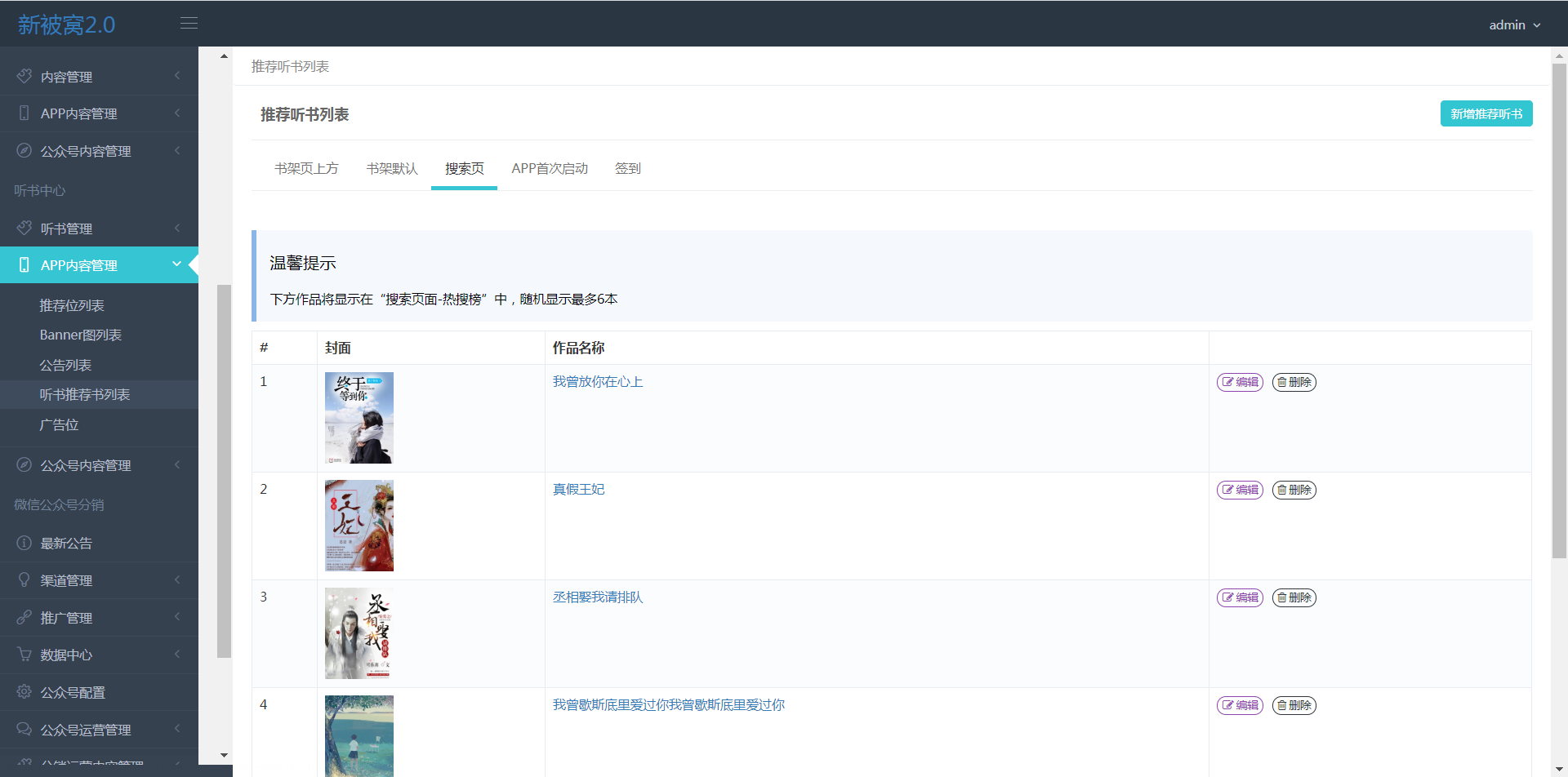Click the compass icon beside 公众号内容管理 at top
Image resolution: width=1568 pixels, height=777 pixels.
pos(24,151)
